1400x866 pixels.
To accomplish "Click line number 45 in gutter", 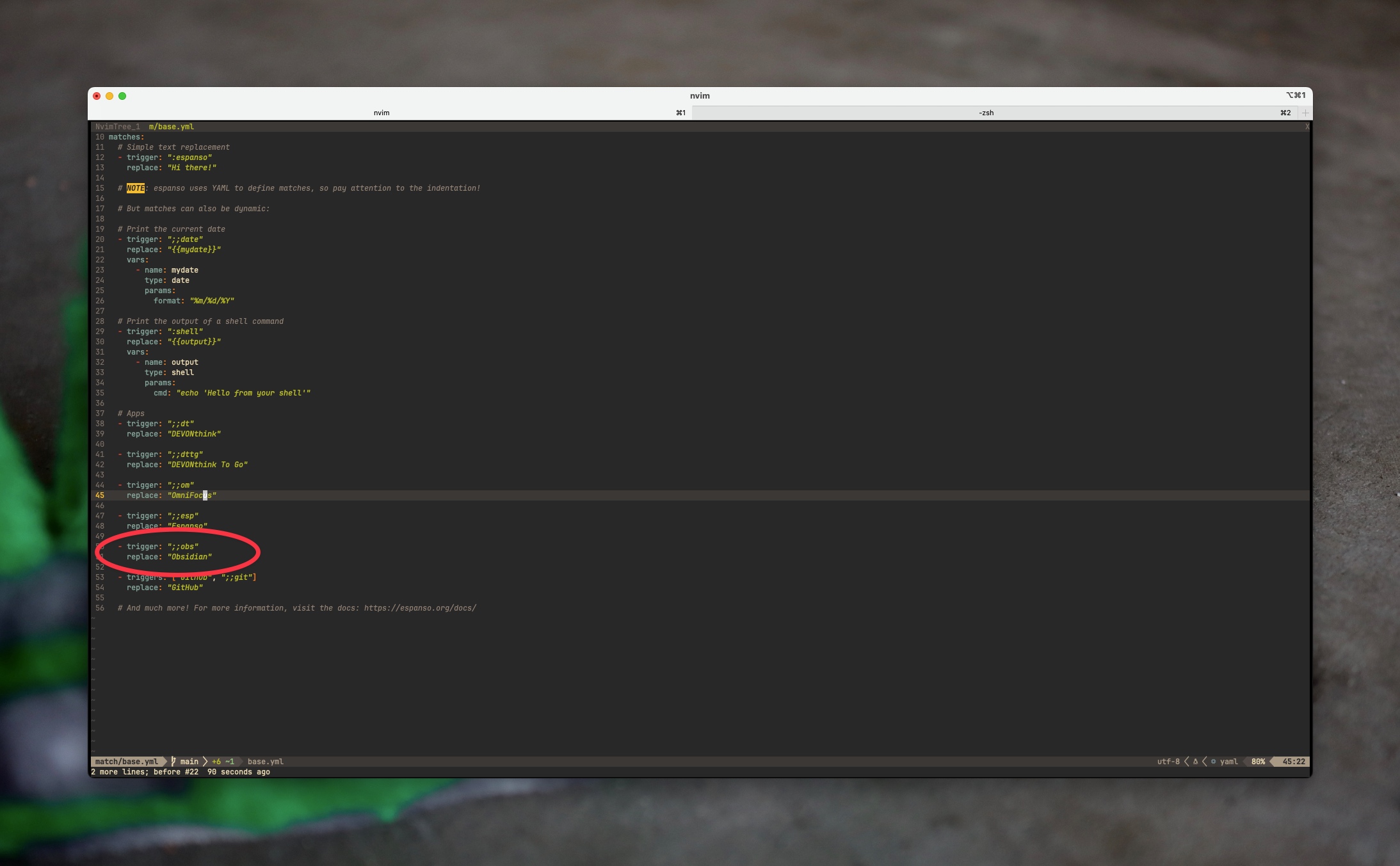I will [x=100, y=495].
